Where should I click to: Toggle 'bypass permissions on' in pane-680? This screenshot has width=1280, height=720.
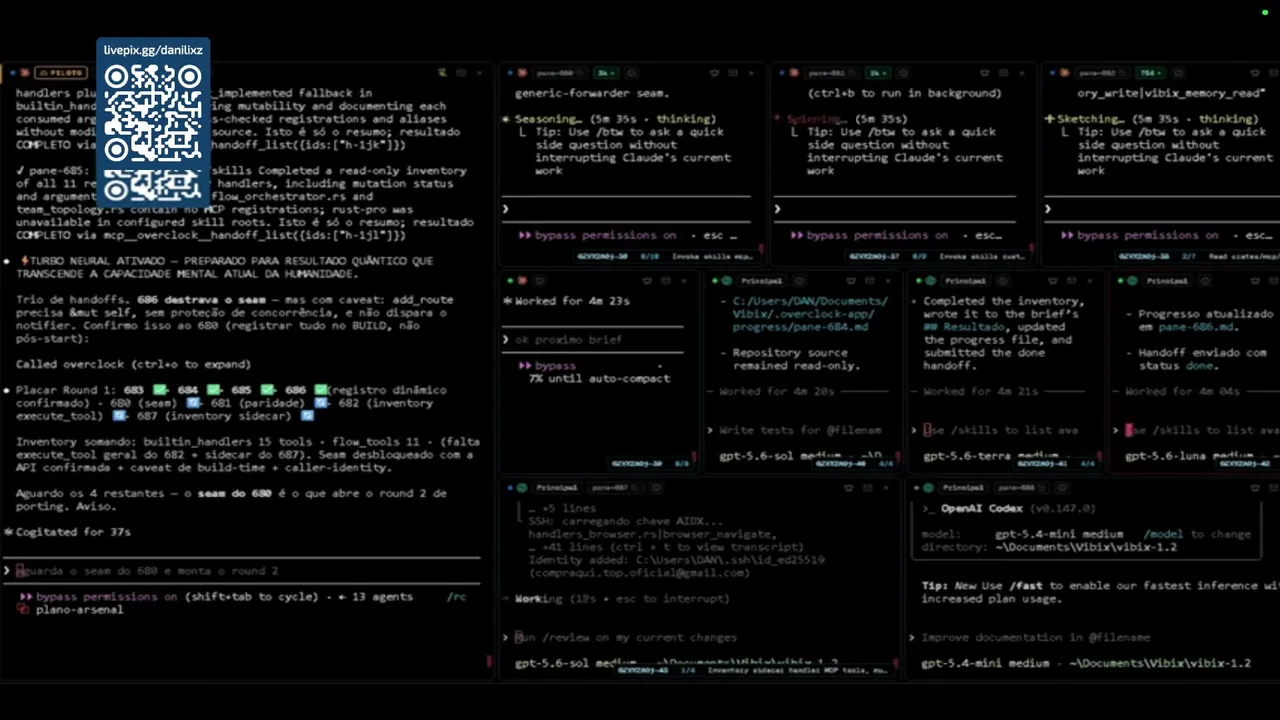coord(598,236)
